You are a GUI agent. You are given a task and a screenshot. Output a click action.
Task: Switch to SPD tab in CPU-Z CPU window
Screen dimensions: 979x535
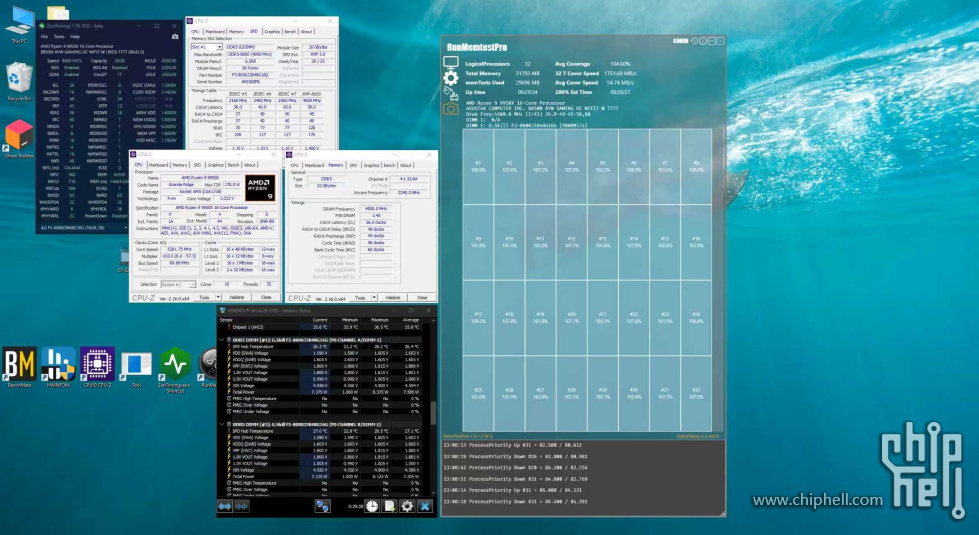point(197,165)
